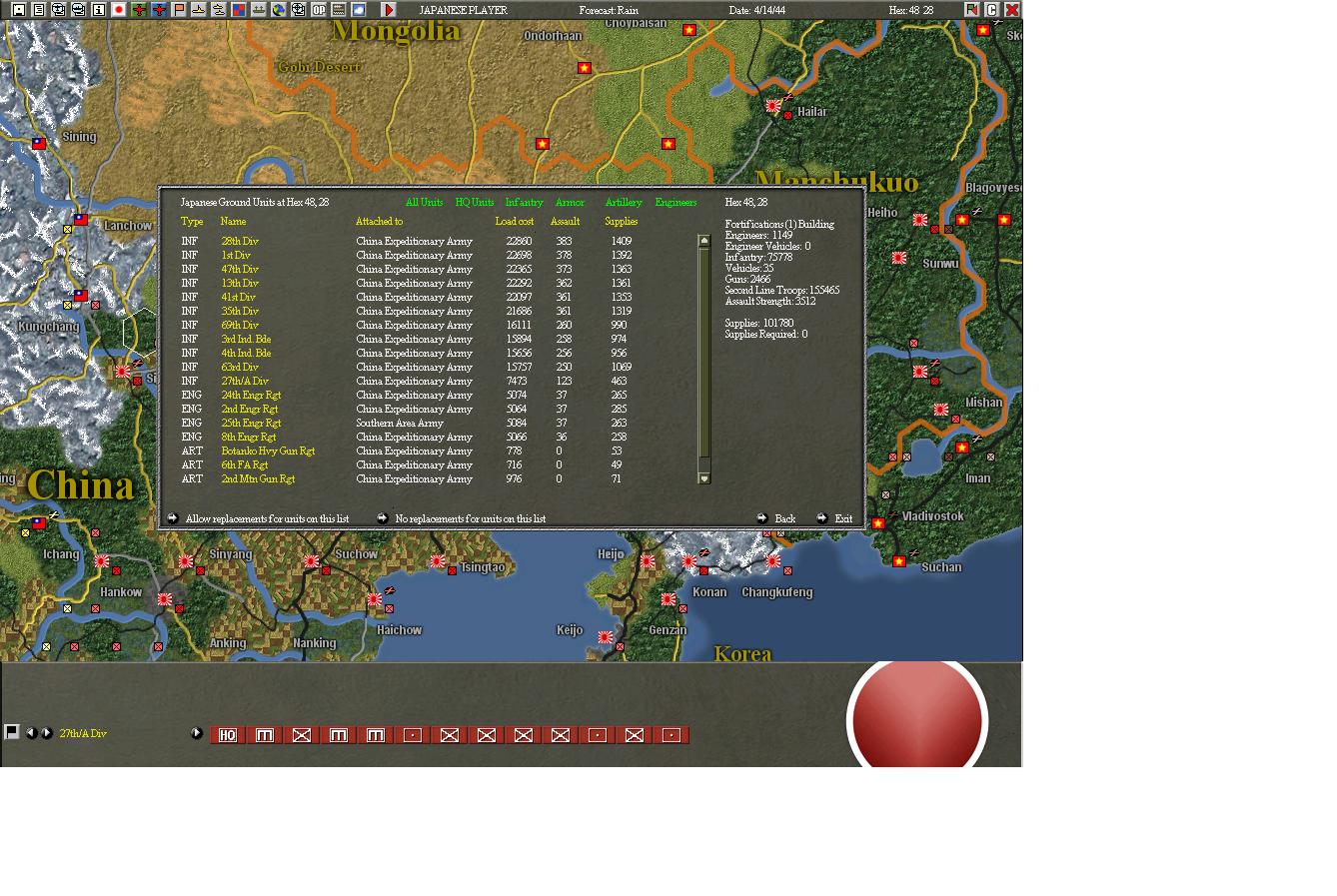Click the Back button

click(785, 519)
